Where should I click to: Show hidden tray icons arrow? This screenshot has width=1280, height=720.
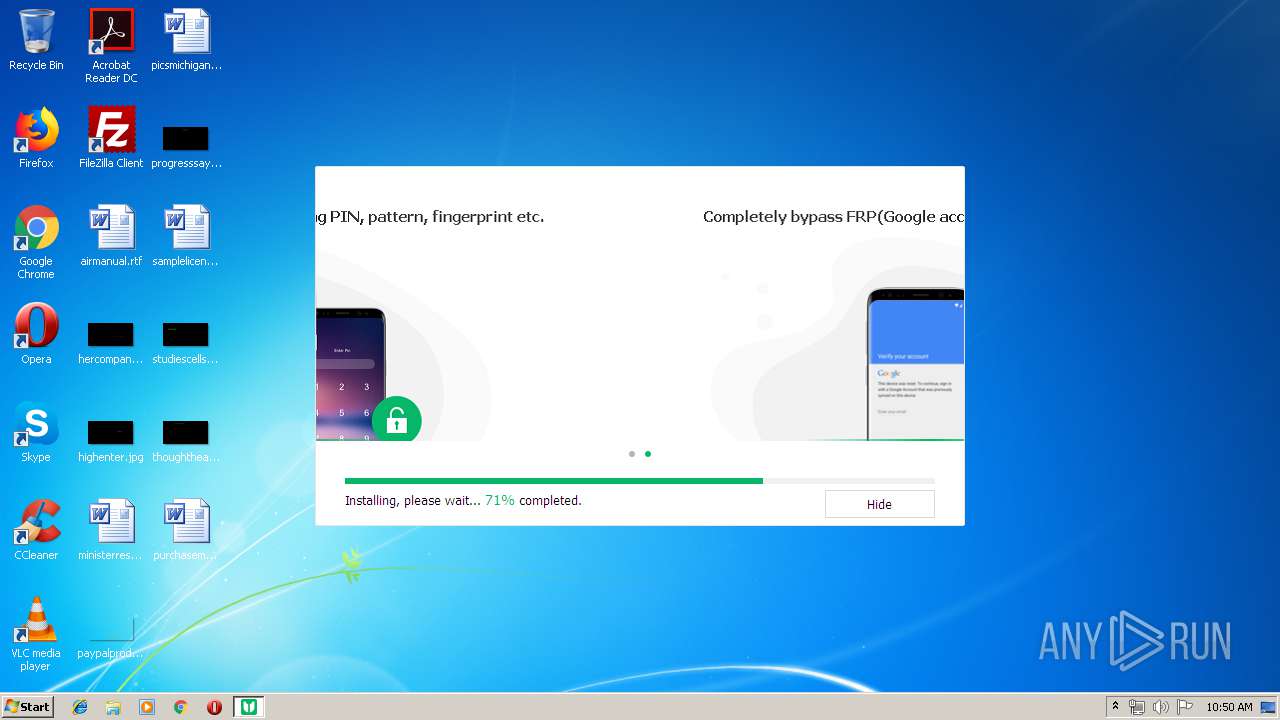click(1115, 707)
